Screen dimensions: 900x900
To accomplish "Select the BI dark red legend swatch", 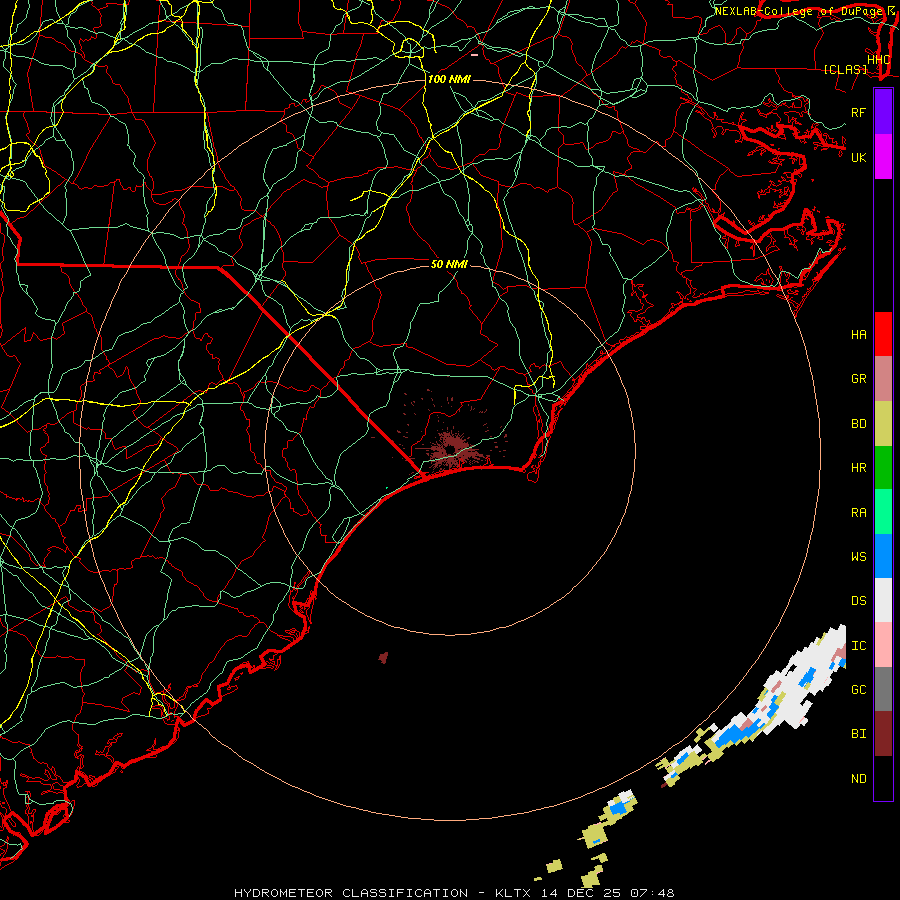I will pyautogui.click(x=883, y=734).
